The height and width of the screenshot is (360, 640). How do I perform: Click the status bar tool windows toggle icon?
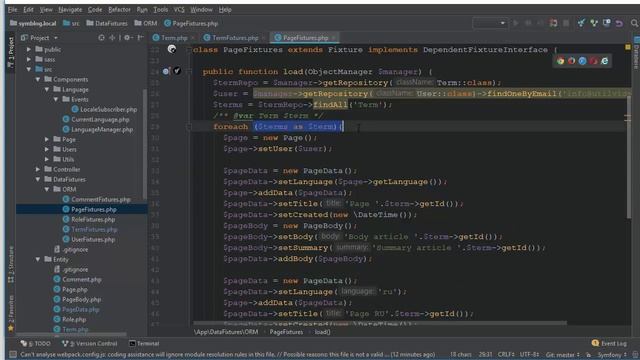pyautogui.click(x=13, y=354)
